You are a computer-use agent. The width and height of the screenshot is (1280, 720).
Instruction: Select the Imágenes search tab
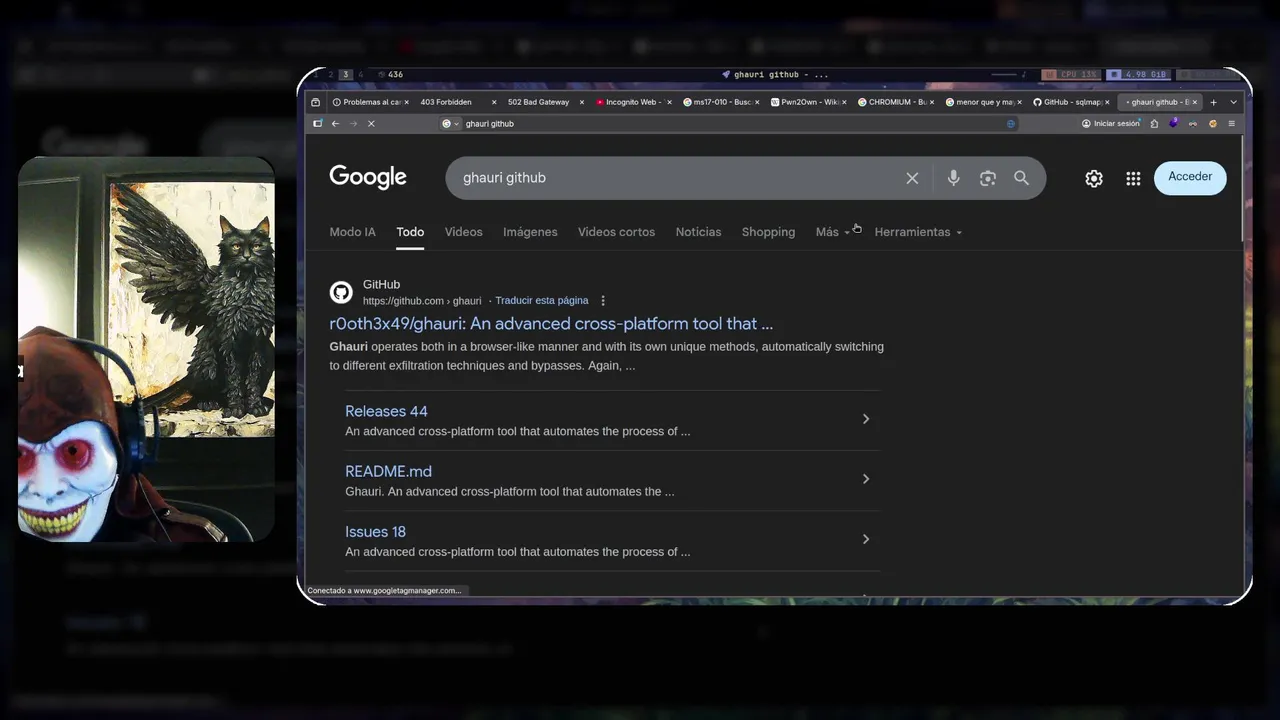[x=530, y=232]
